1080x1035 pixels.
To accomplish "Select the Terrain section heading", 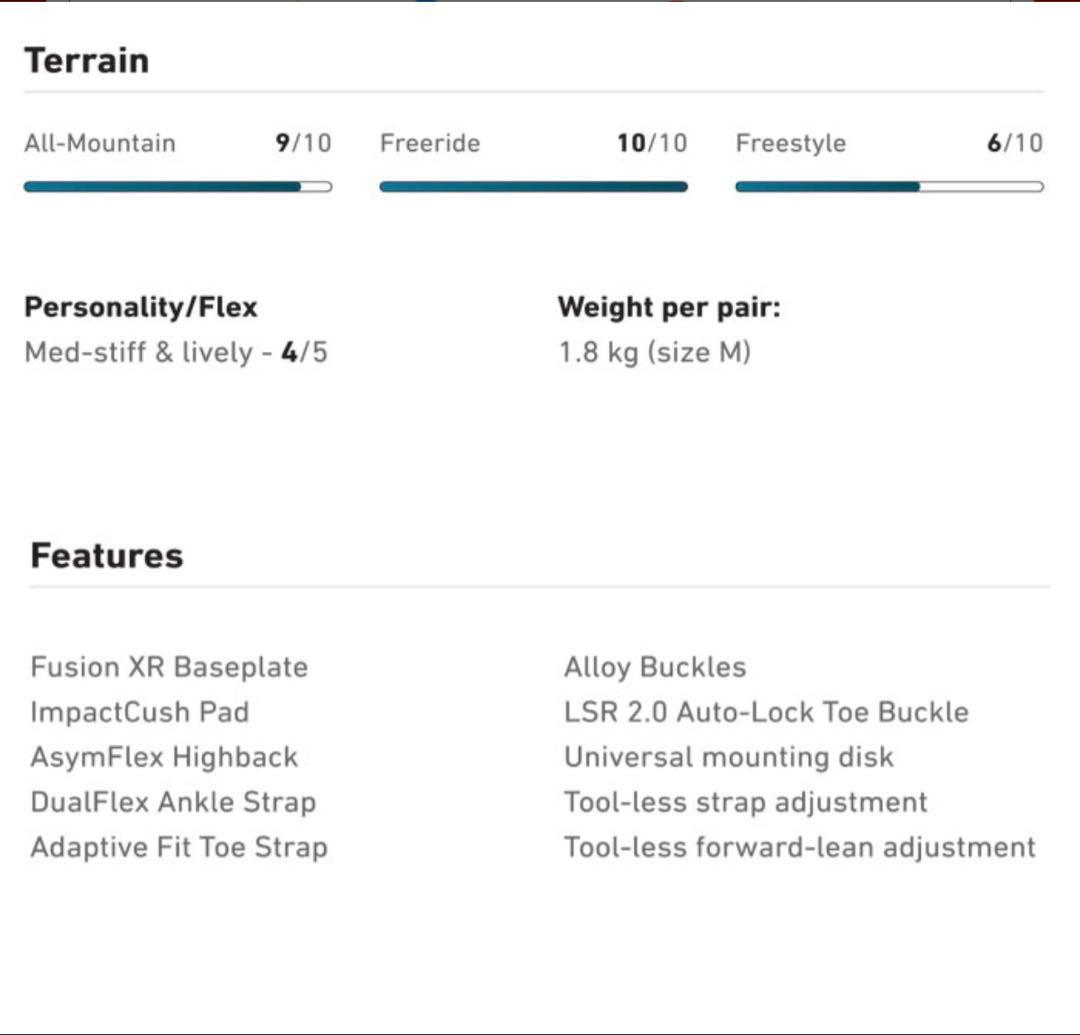I will (87, 60).
